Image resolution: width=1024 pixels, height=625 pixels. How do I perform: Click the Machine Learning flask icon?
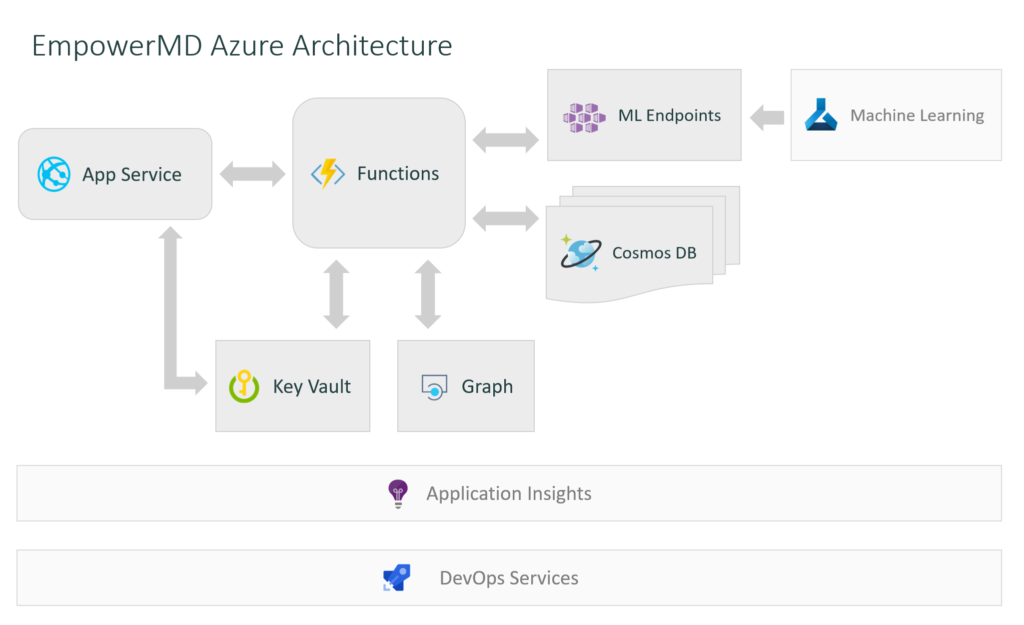822,114
